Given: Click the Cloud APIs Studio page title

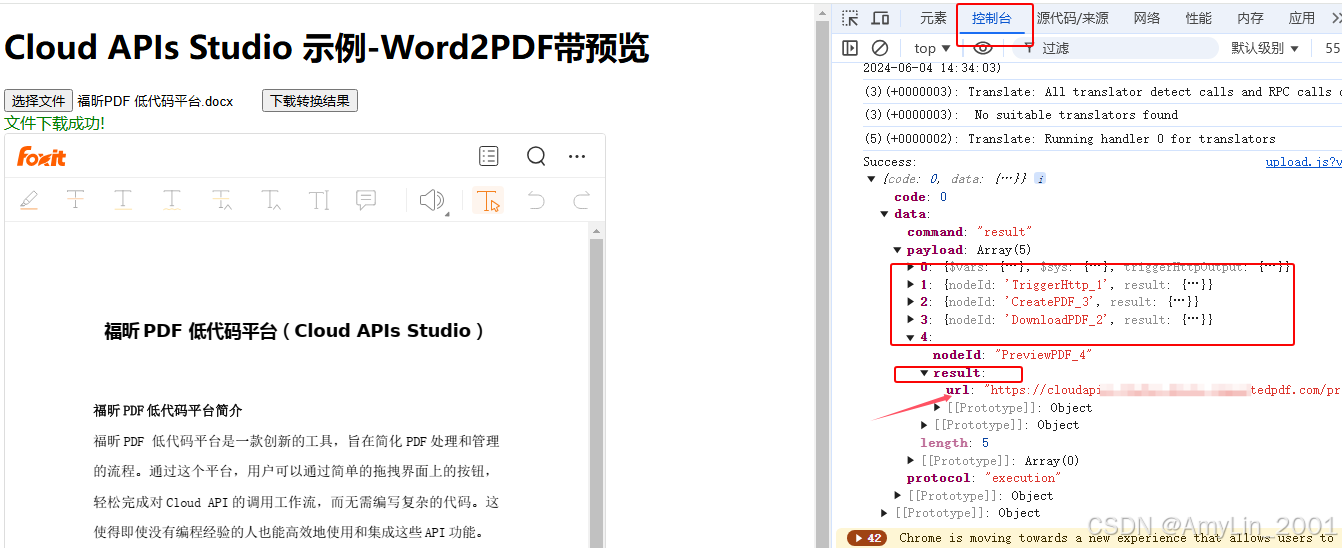Looking at the screenshot, I should click(327, 48).
